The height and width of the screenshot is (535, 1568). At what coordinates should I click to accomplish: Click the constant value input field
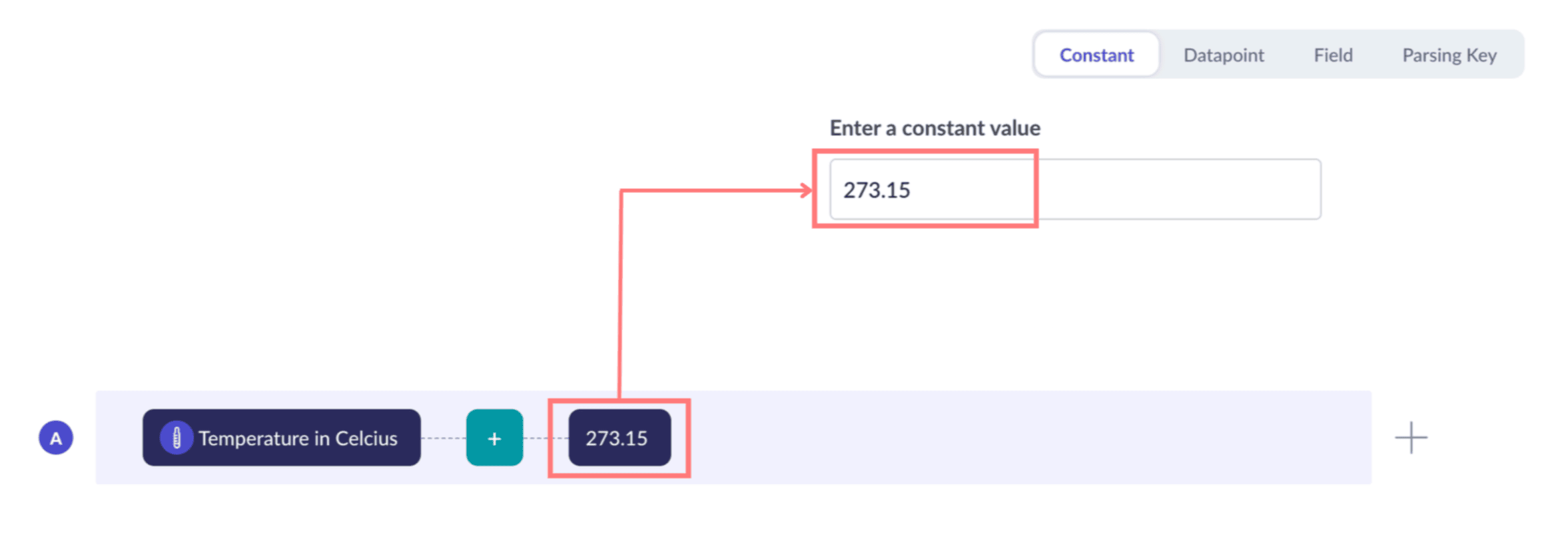(x=1074, y=189)
